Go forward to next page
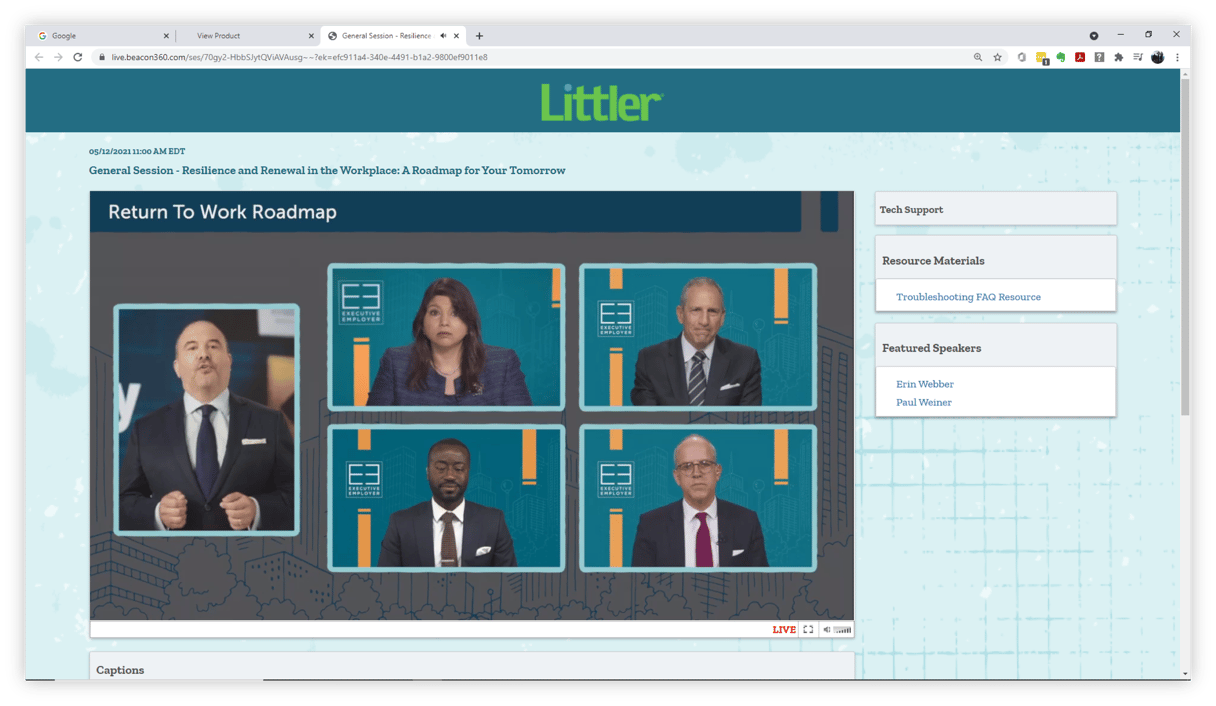Image resolution: width=1216 pixels, height=706 pixels. [58, 57]
